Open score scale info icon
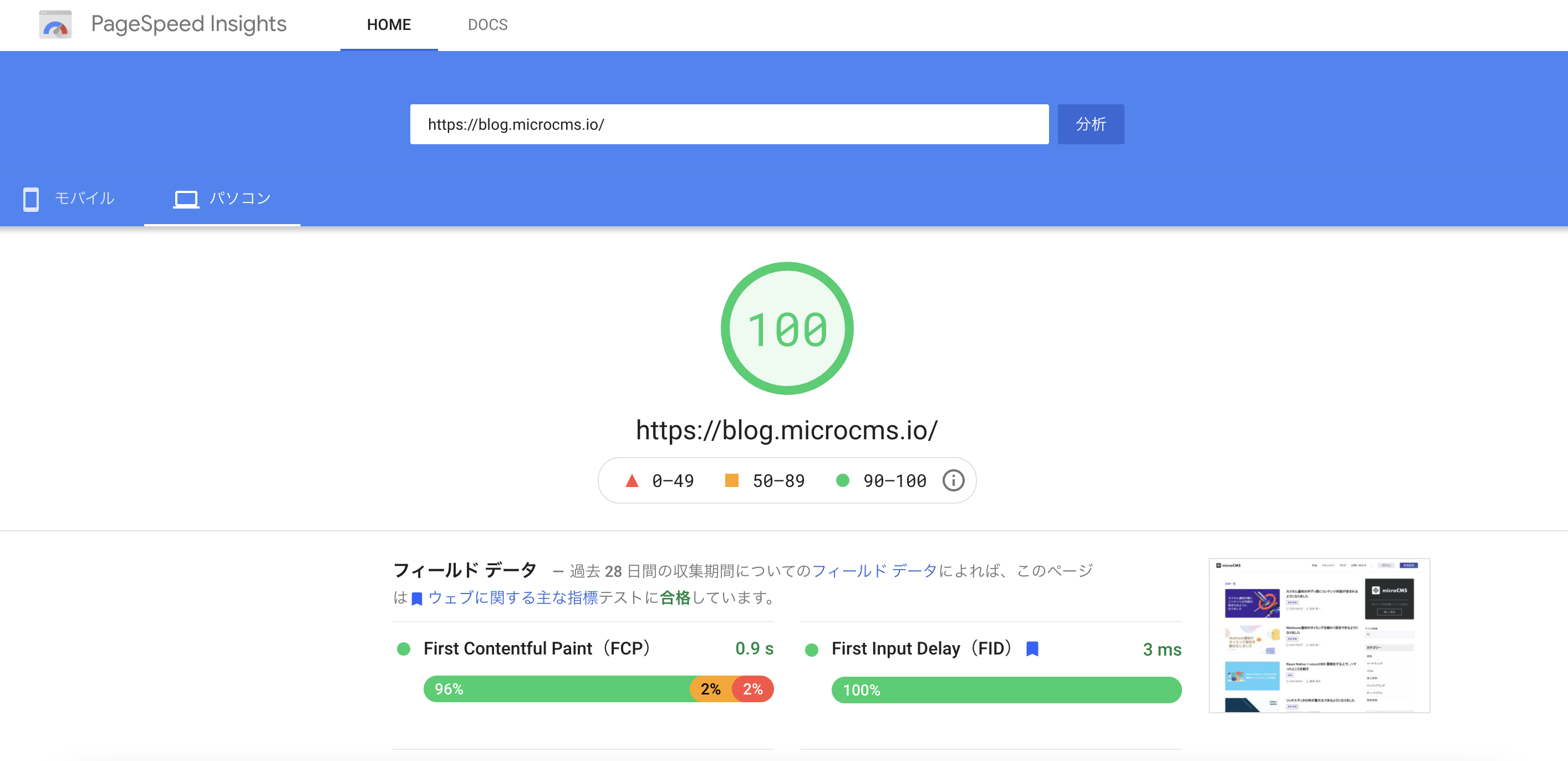The height and width of the screenshot is (761, 1568). tap(953, 480)
